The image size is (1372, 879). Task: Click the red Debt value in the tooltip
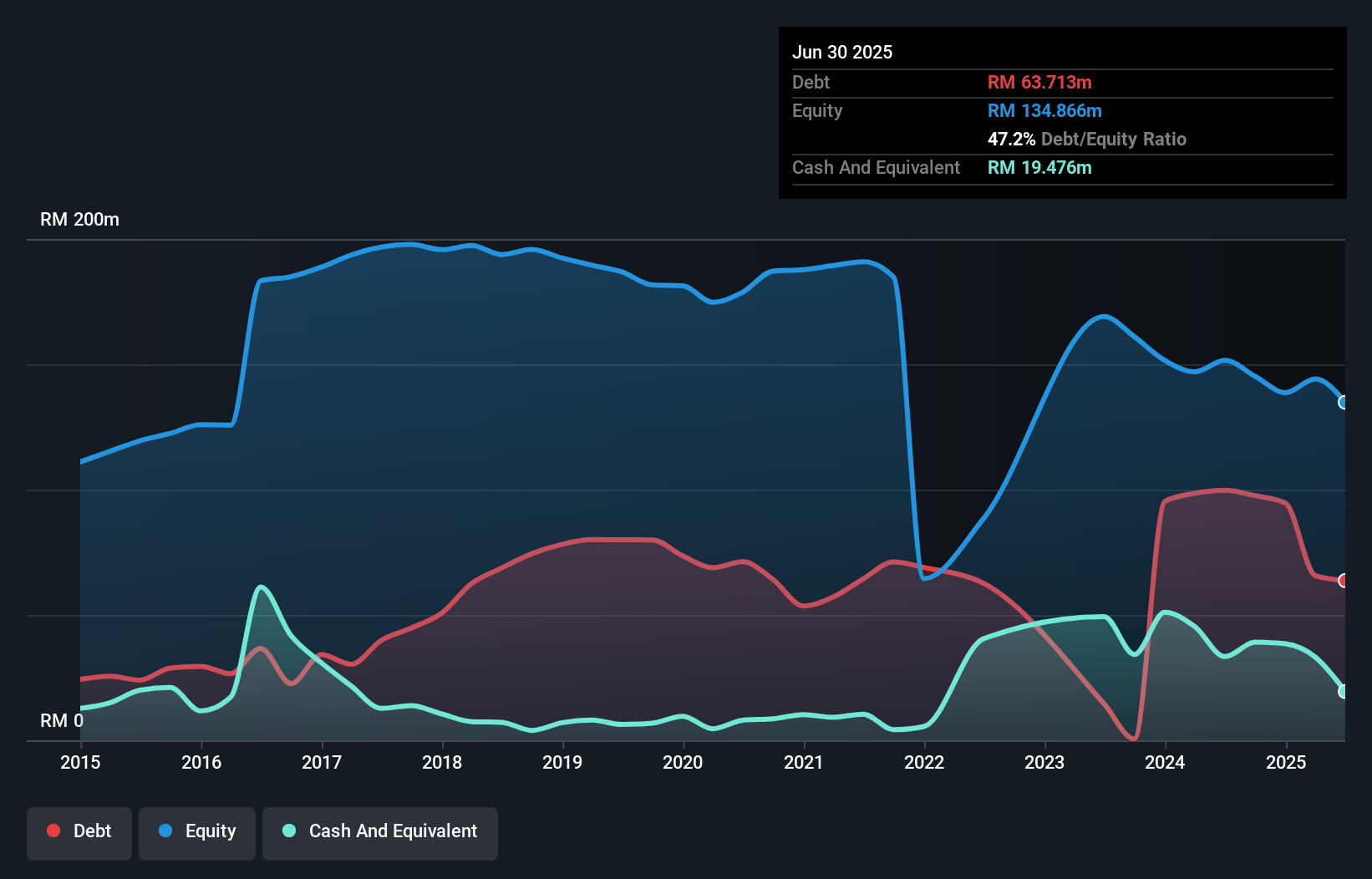tap(1039, 82)
